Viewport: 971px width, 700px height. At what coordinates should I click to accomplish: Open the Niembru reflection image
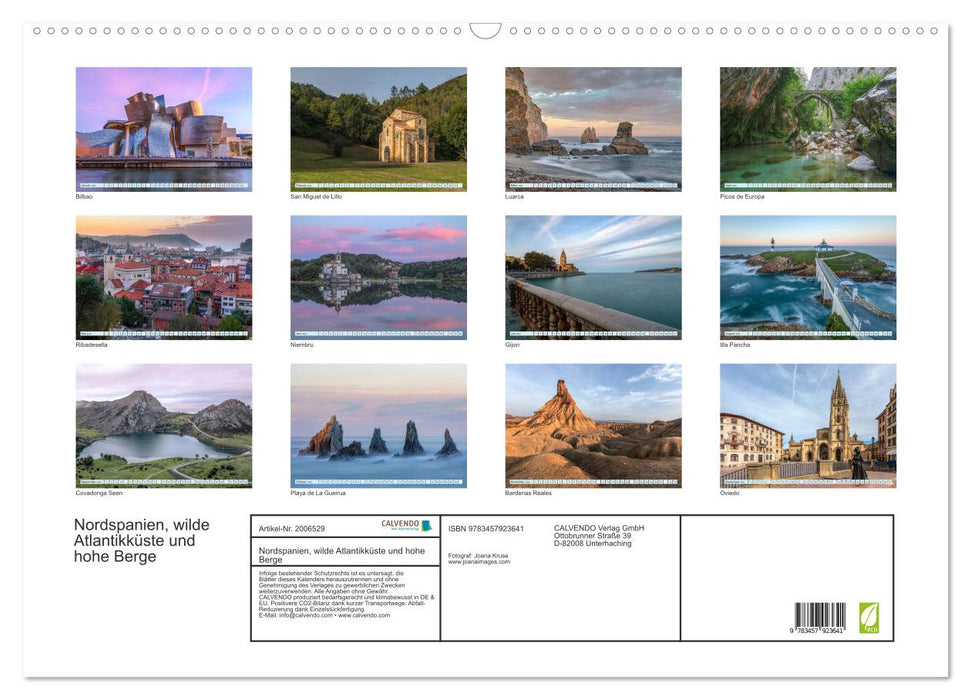click(x=378, y=270)
